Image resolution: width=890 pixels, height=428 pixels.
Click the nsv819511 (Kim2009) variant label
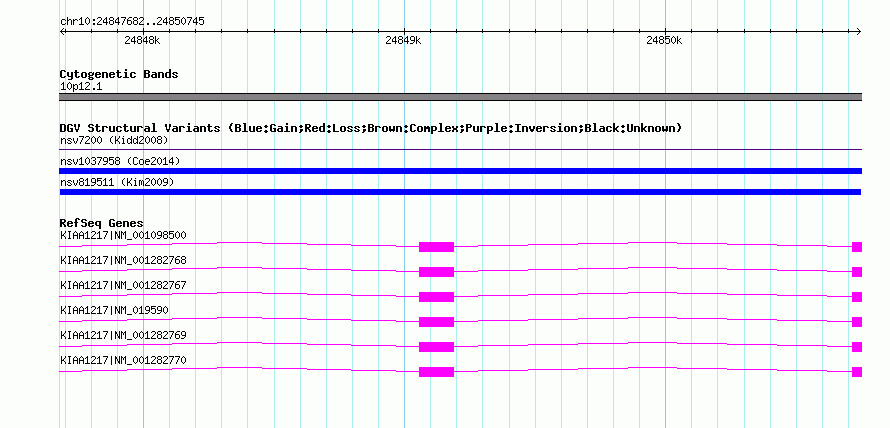pyautogui.click(x=117, y=182)
